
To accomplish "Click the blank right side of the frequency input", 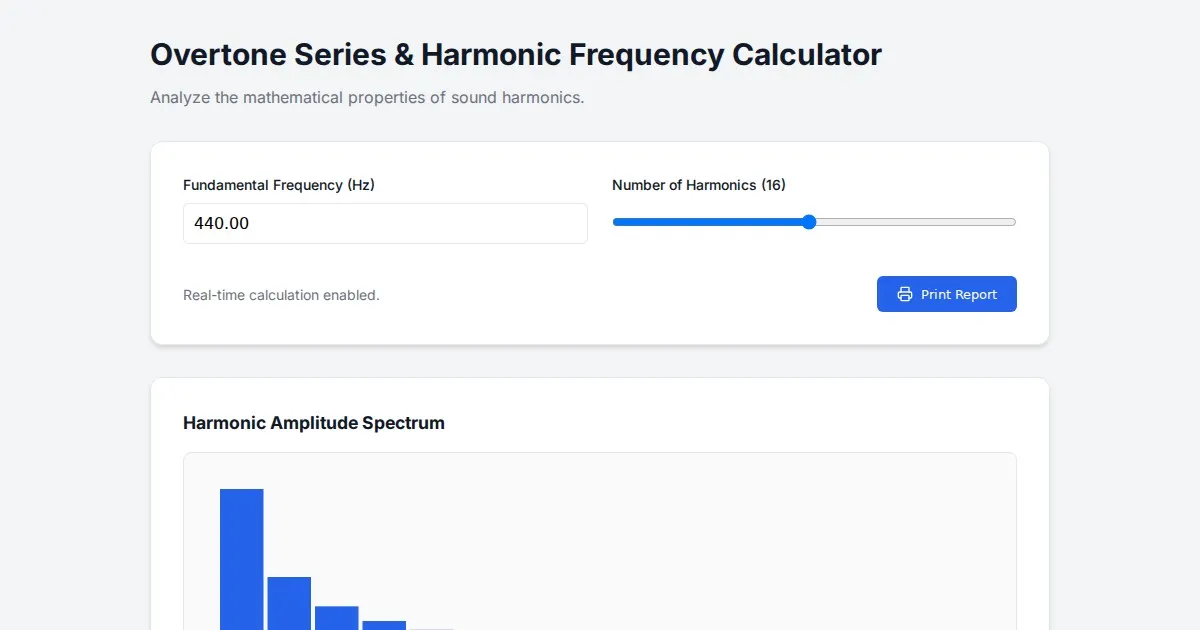I will tap(500, 223).
